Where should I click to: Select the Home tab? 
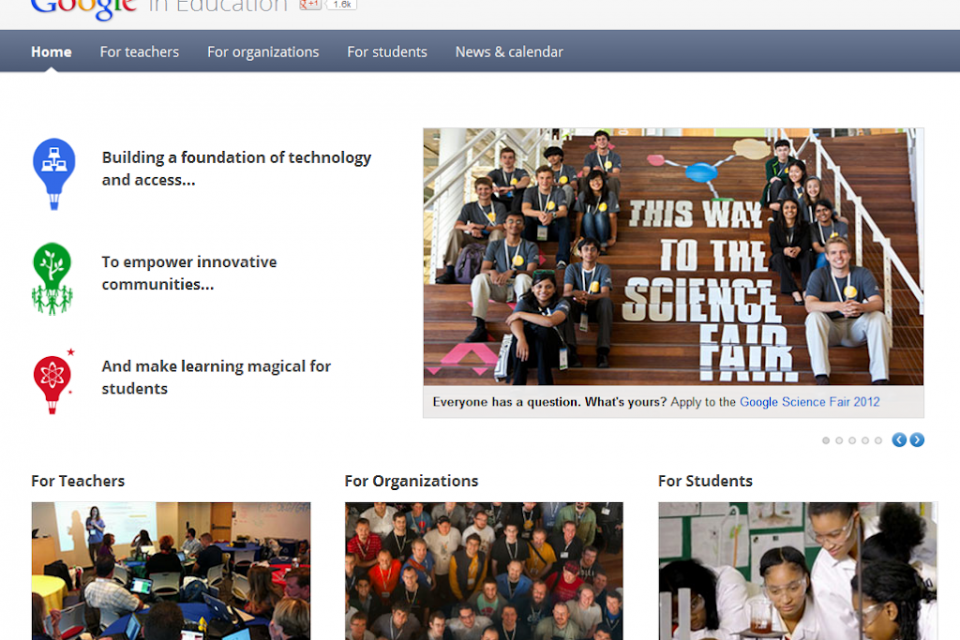click(x=51, y=52)
